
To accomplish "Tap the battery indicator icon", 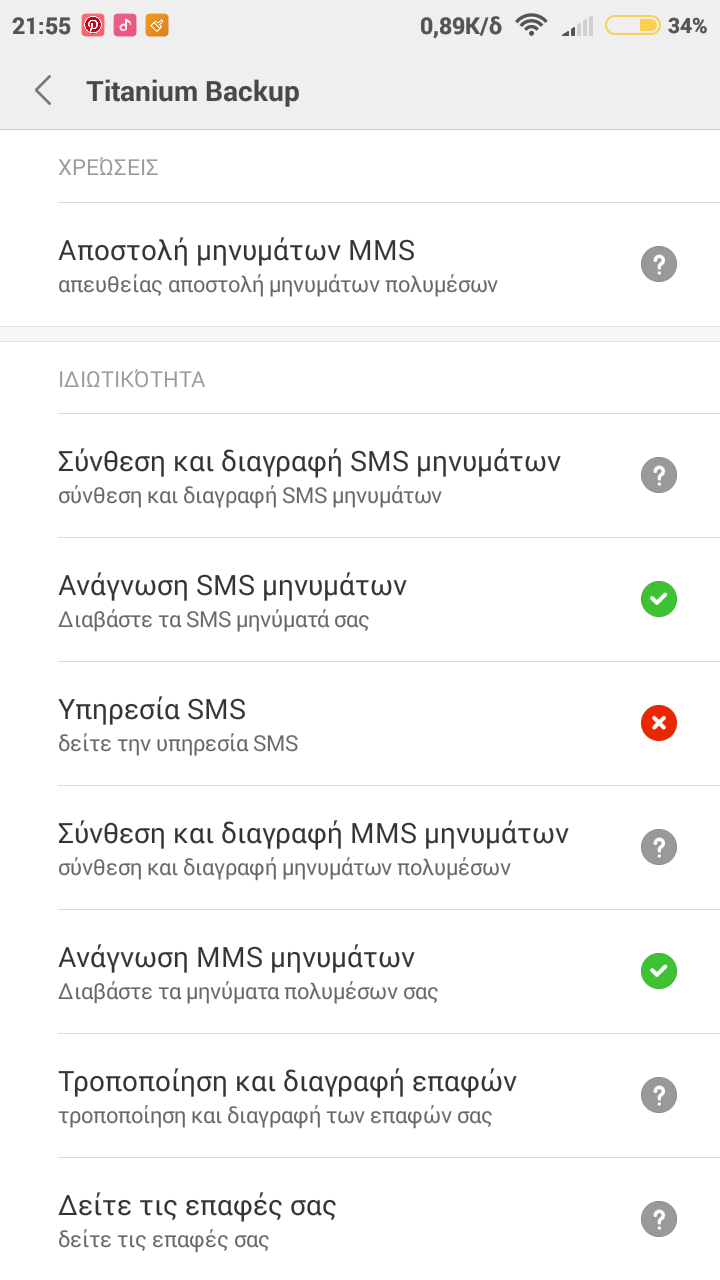I will [x=632, y=26].
